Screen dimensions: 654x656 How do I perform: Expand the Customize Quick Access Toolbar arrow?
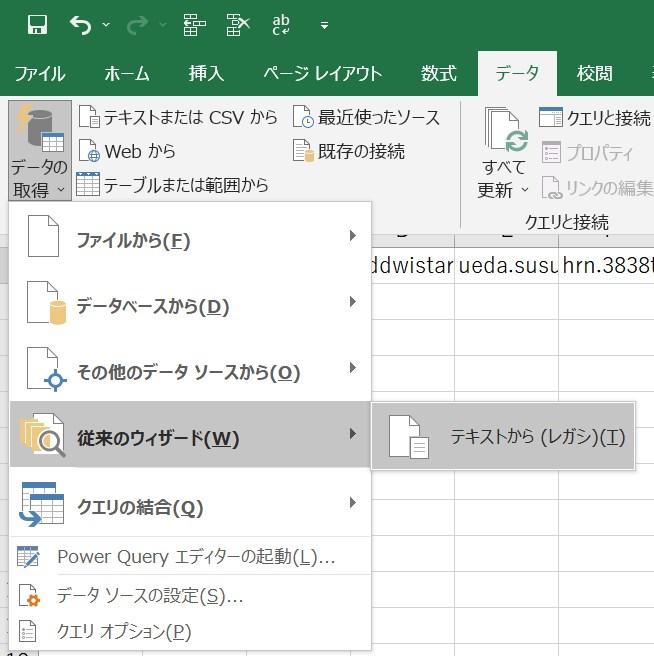click(x=324, y=25)
